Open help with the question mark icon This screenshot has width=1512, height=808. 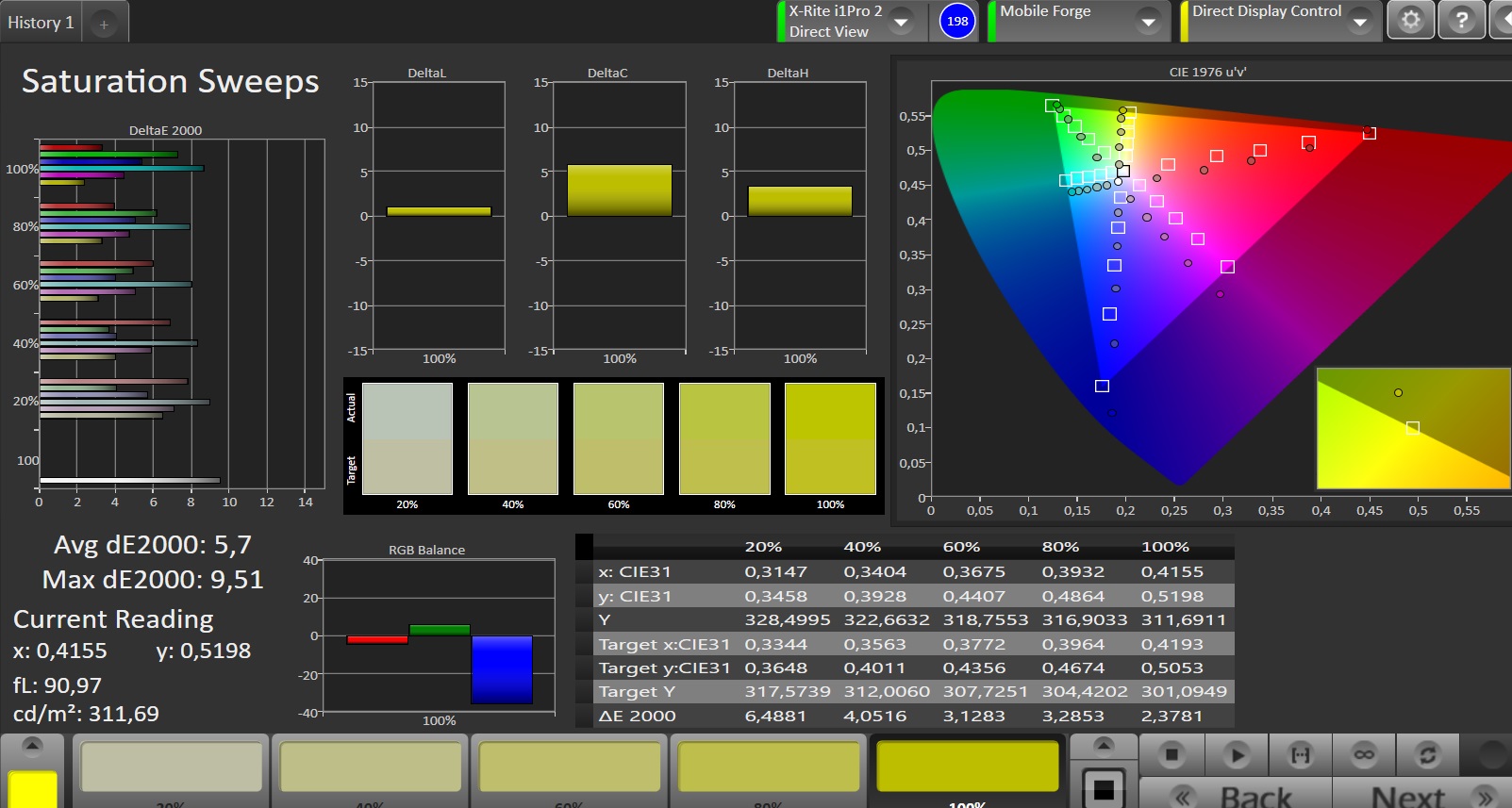click(x=1461, y=21)
